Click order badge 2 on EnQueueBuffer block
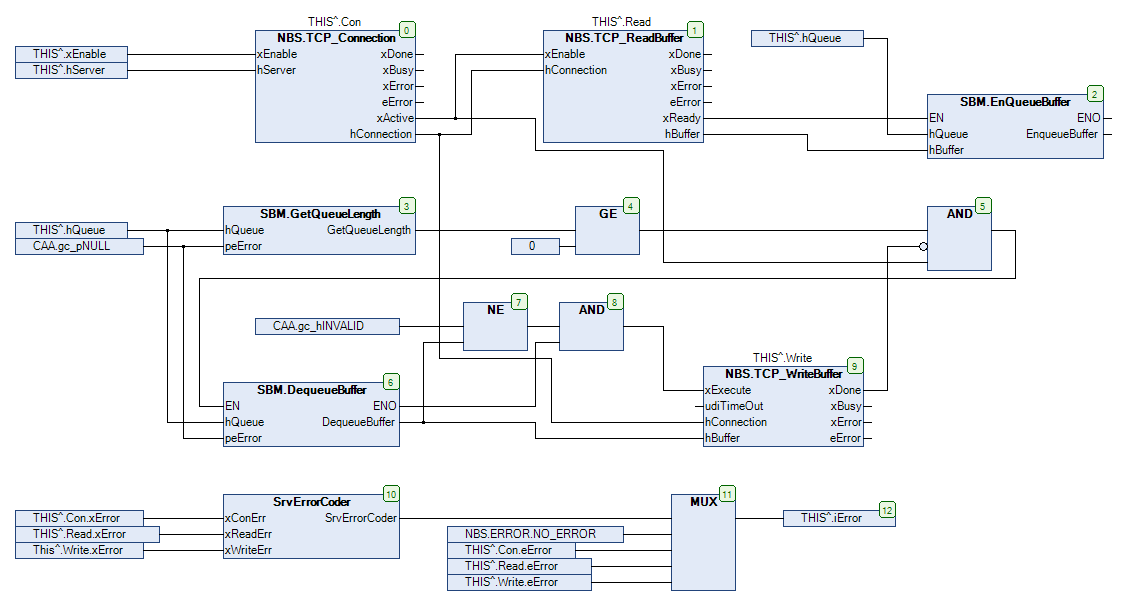 1096,94
